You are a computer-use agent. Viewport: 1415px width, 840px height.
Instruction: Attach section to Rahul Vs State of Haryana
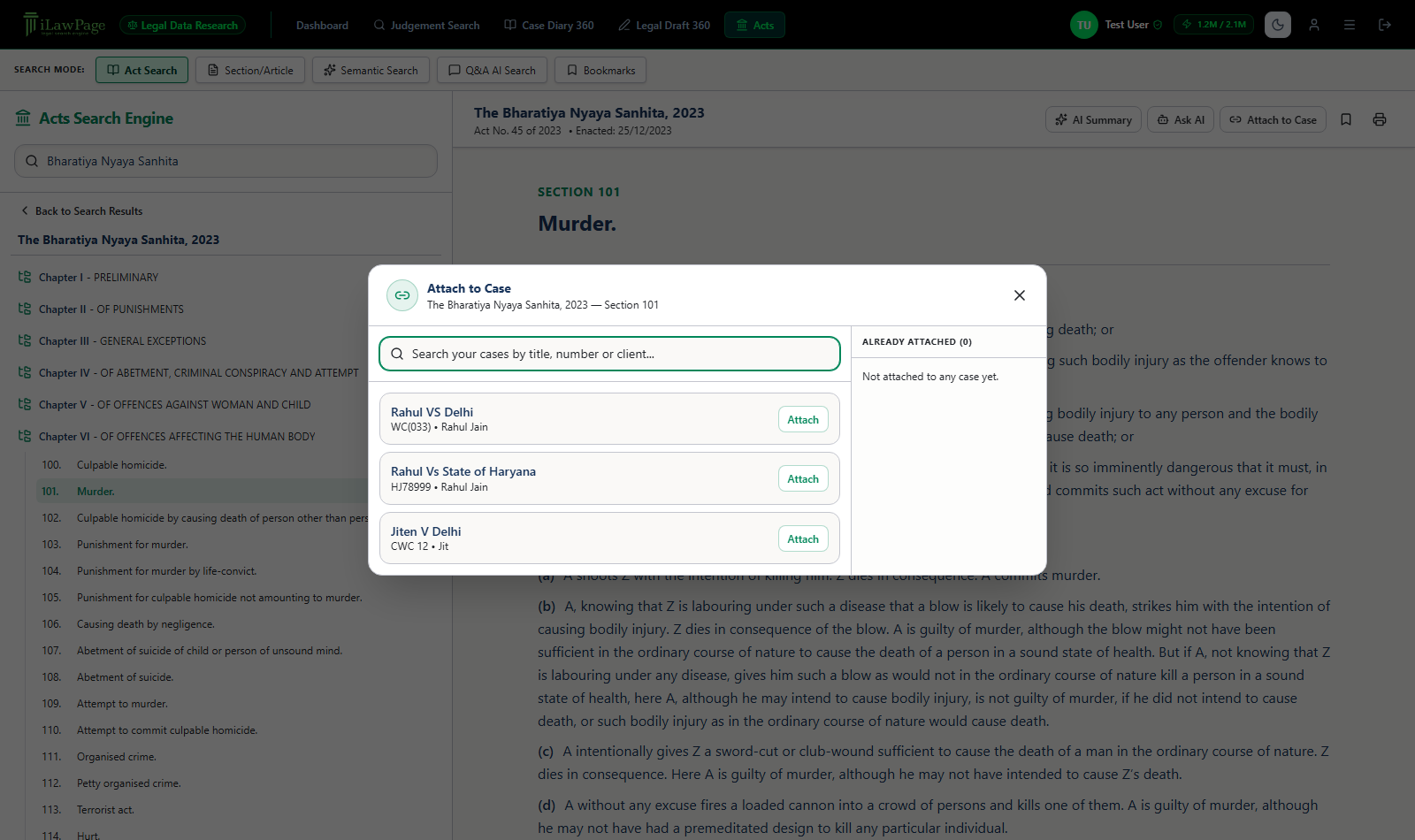803,479
